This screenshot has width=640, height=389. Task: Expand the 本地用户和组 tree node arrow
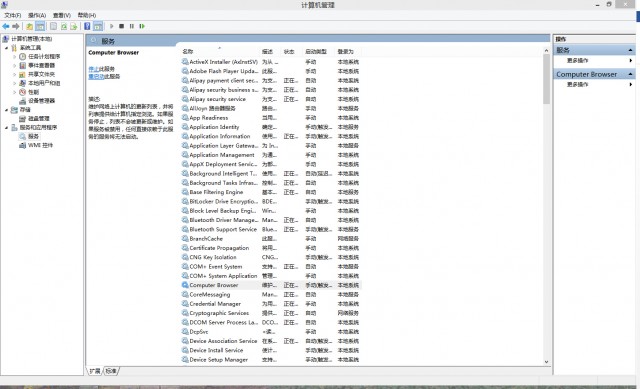tap(15, 83)
